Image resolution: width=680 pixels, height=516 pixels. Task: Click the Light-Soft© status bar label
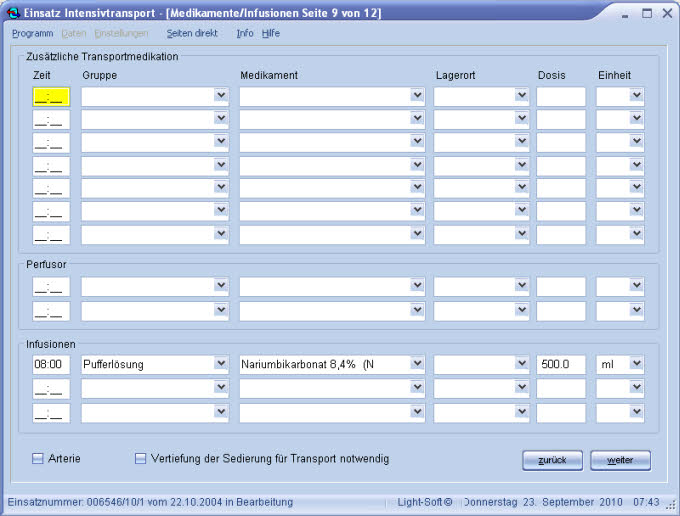[425, 502]
